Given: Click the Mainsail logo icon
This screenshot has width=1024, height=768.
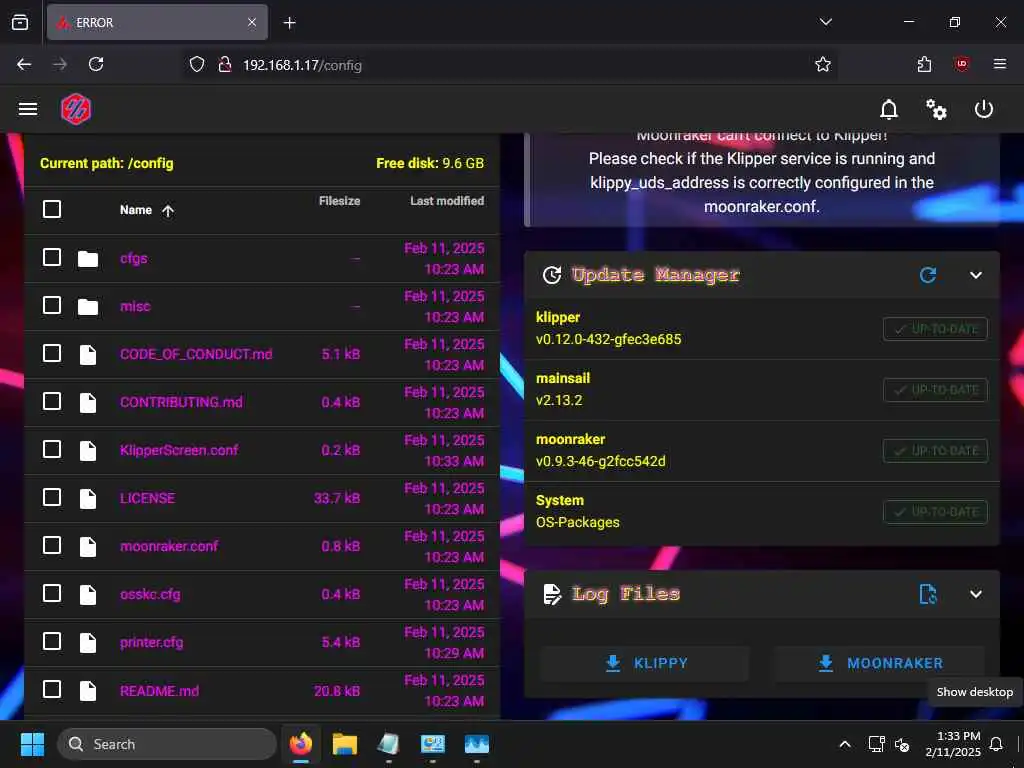Looking at the screenshot, I should pyautogui.click(x=76, y=109).
